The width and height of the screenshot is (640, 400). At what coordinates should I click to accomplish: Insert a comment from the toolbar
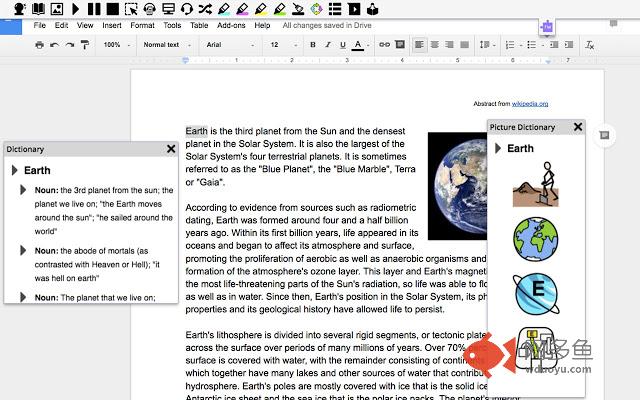point(400,44)
